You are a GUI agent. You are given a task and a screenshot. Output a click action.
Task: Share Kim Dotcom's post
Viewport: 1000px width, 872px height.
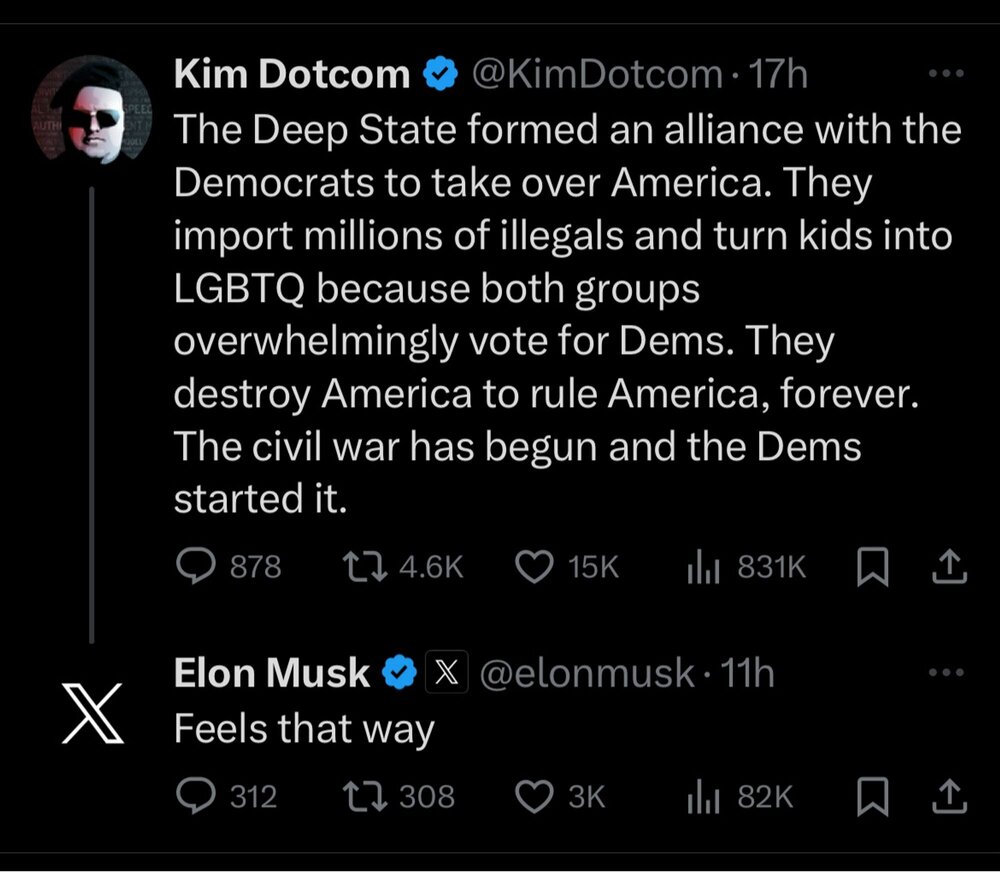(x=949, y=568)
